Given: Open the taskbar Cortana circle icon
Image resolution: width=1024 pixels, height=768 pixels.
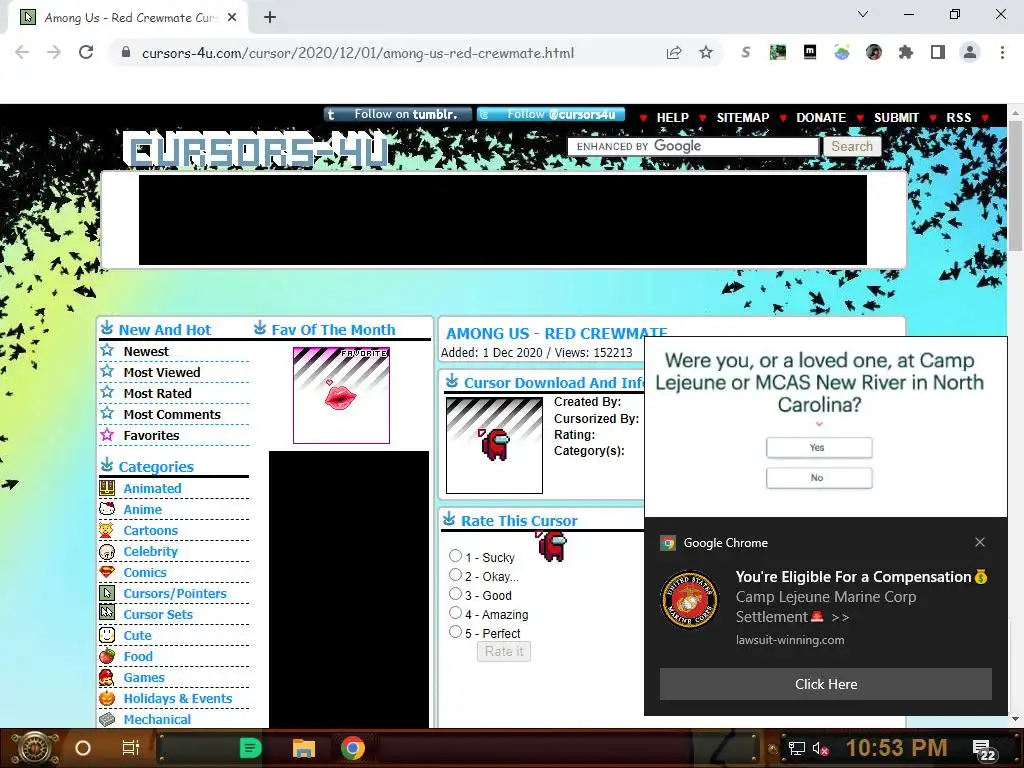Looking at the screenshot, I should [83, 748].
